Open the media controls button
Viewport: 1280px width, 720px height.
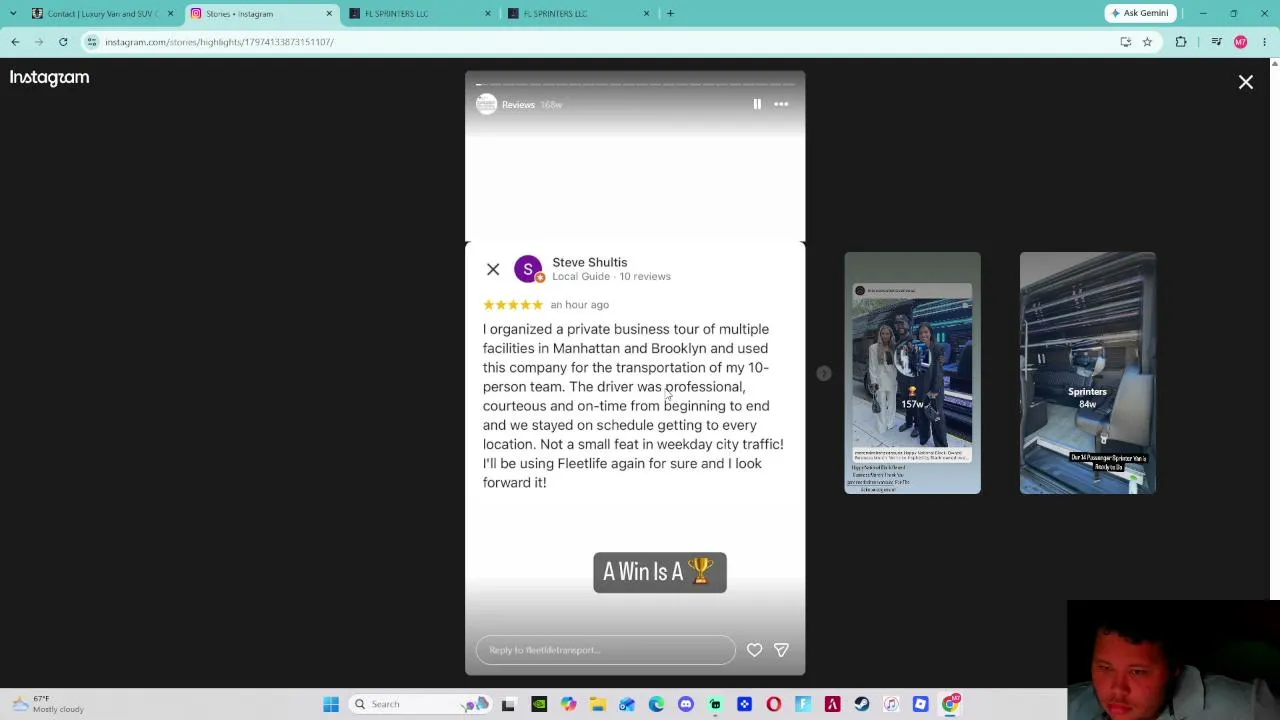click(x=1216, y=42)
